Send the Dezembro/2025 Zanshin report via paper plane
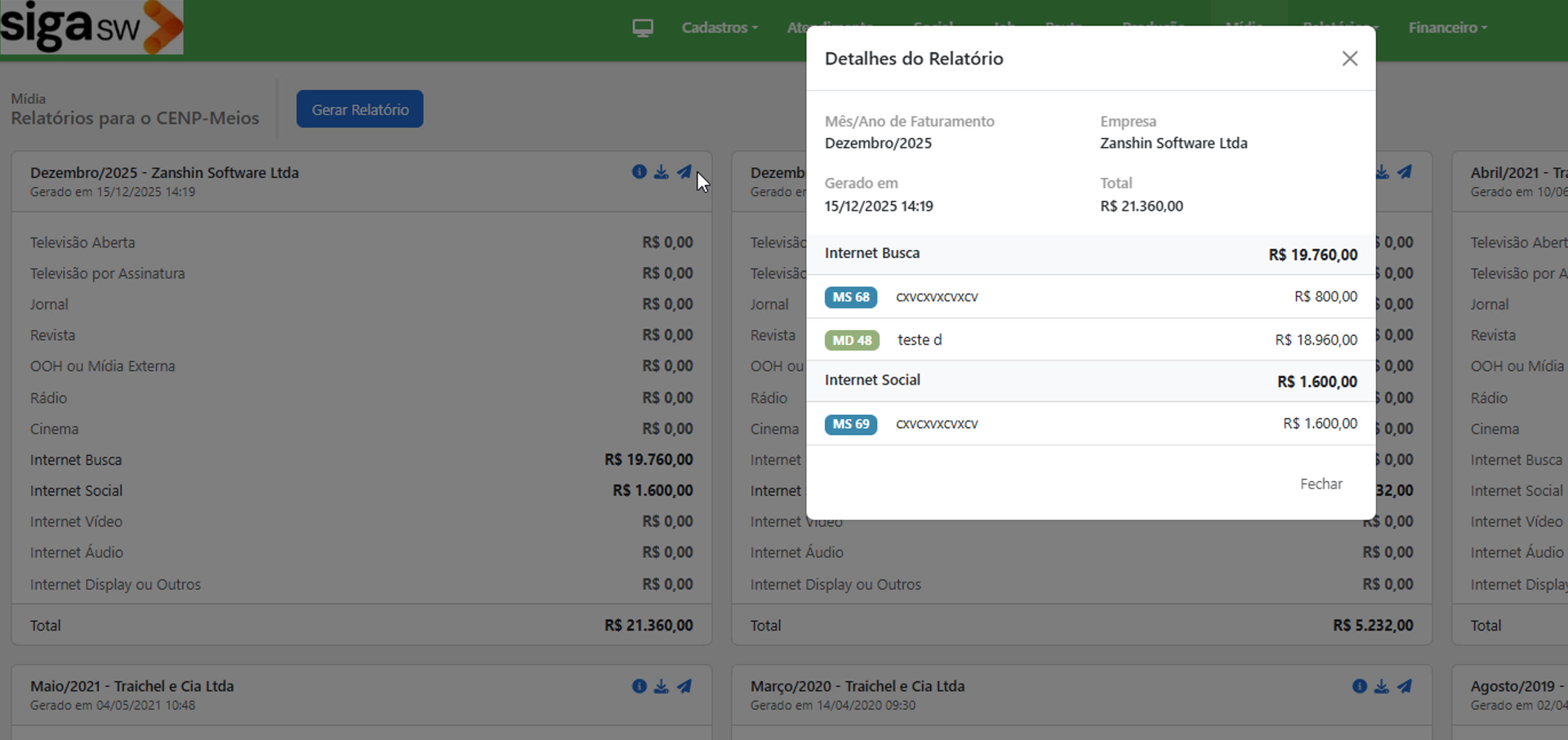 coord(684,172)
